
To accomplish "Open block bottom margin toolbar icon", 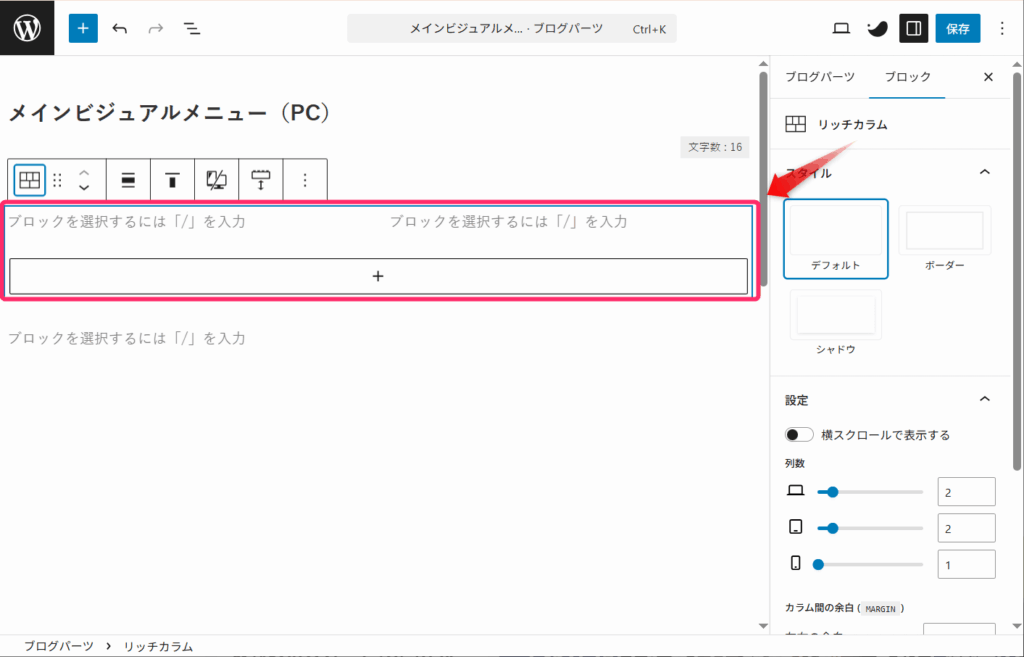I will pyautogui.click(x=261, y=180).
